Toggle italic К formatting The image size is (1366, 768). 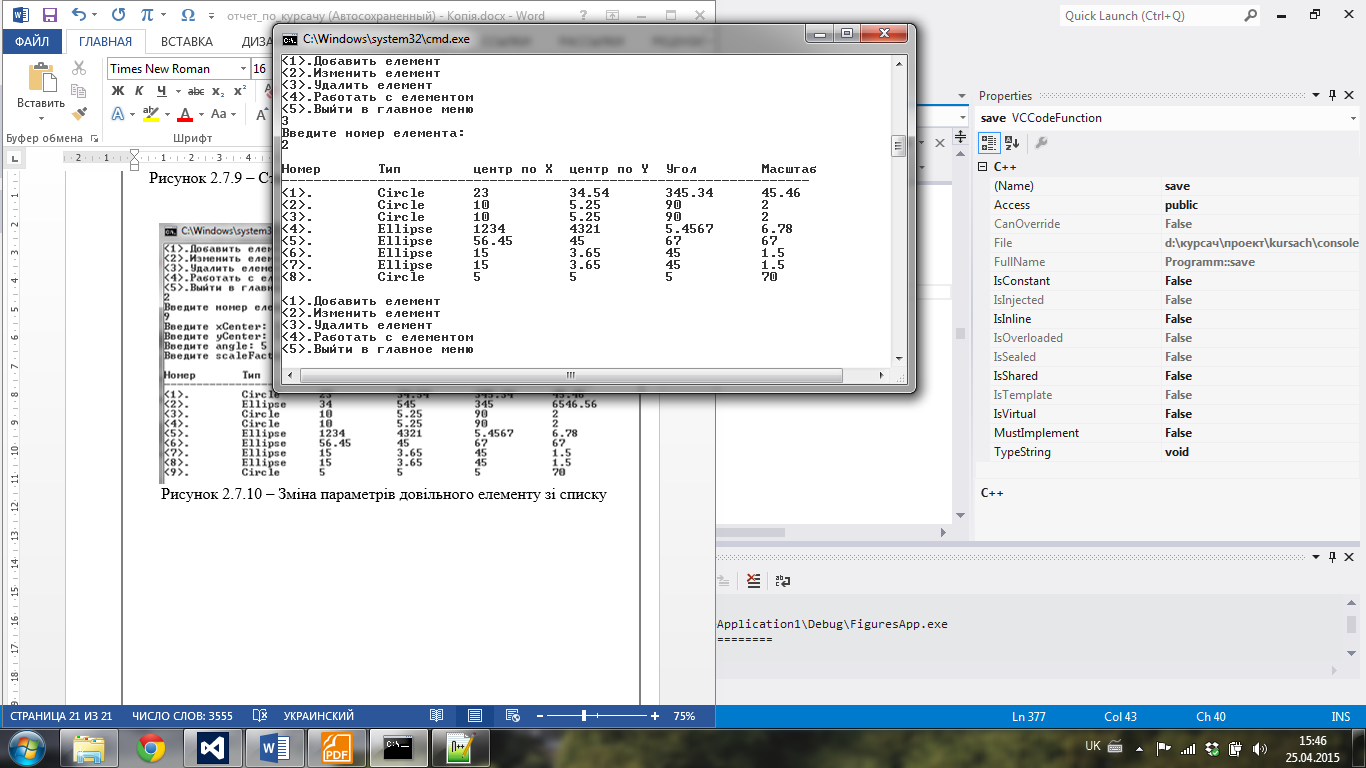138,91
